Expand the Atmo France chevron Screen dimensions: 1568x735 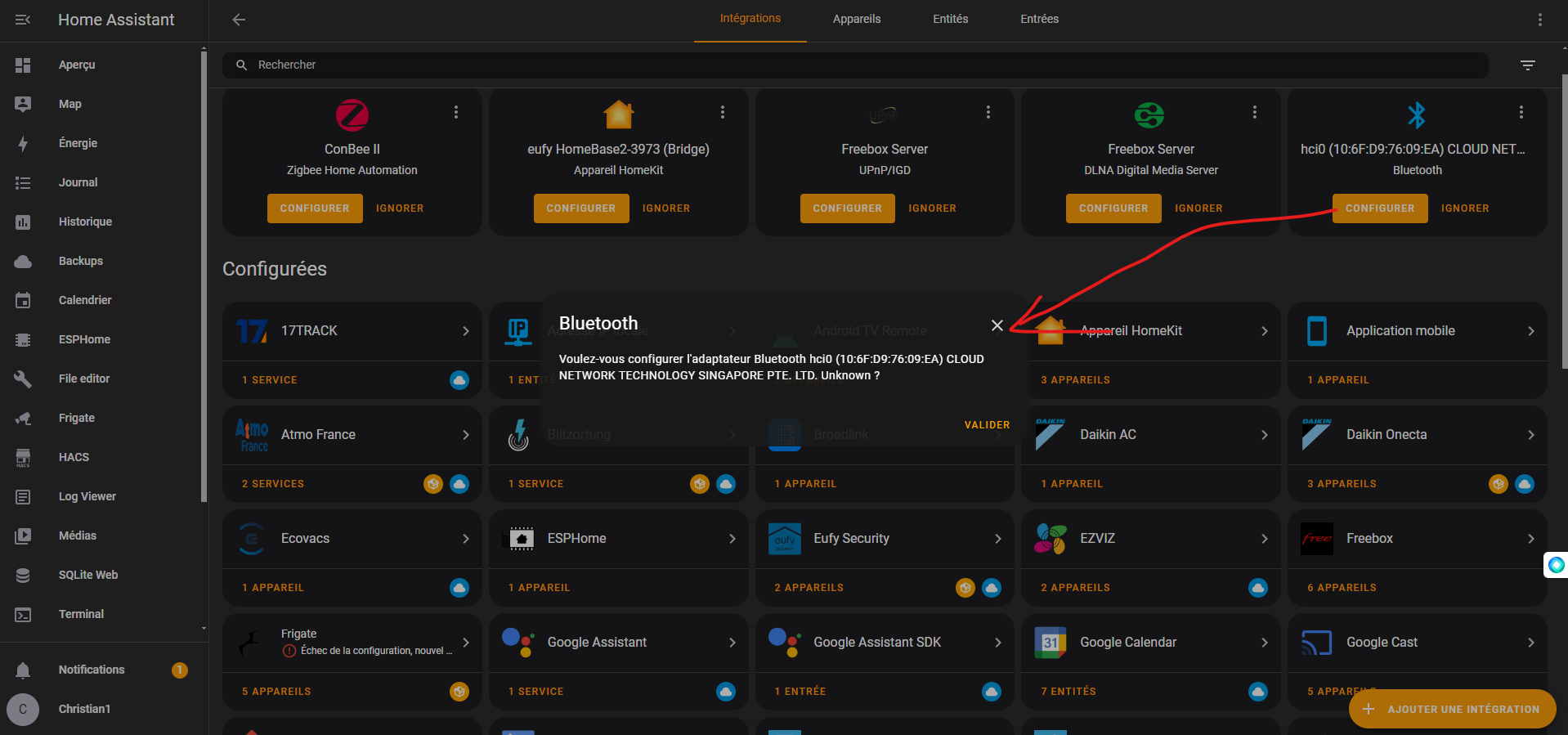(466, 435)
